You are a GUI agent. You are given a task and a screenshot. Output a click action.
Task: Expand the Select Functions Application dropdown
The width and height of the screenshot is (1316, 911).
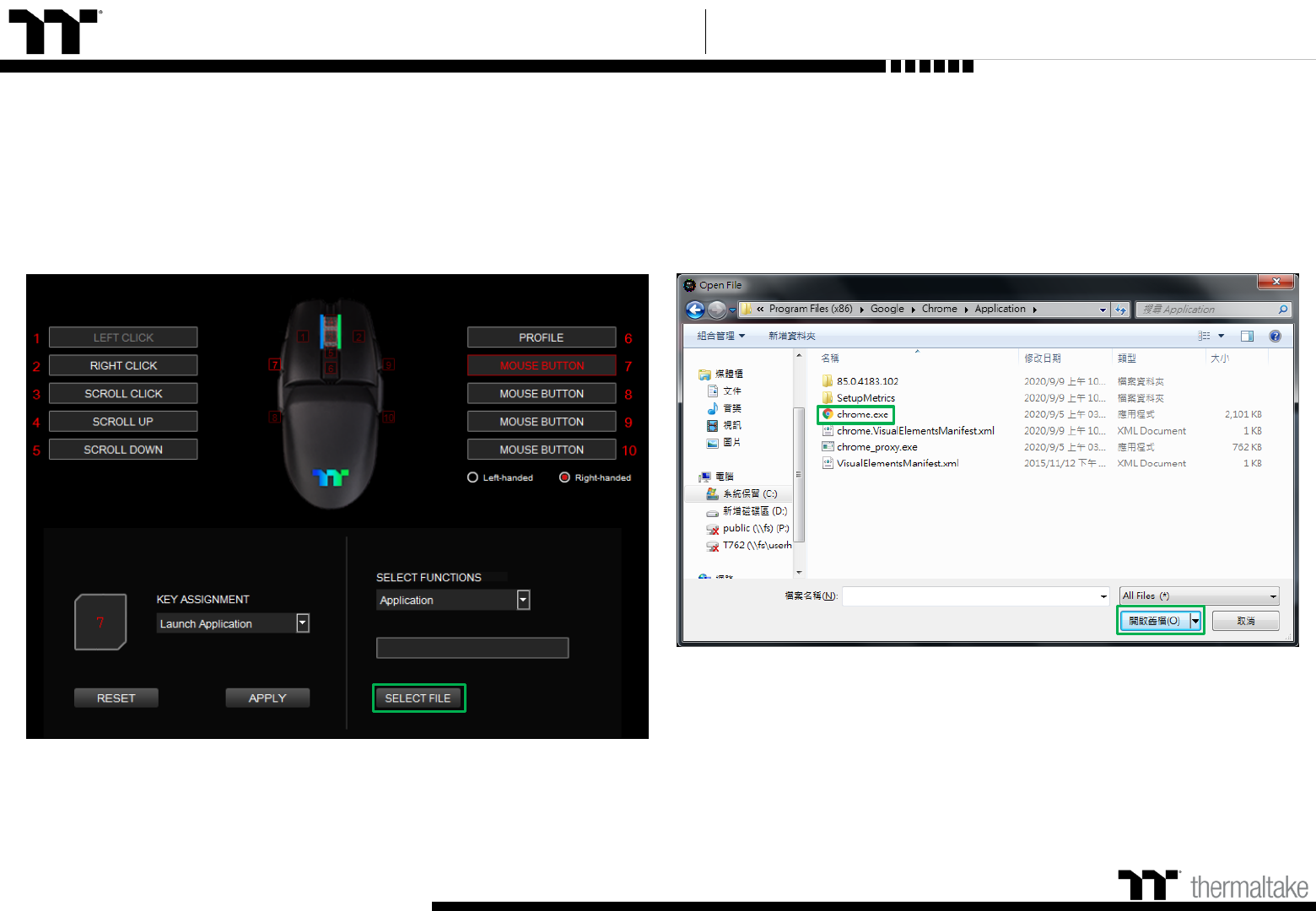point(523,600)
